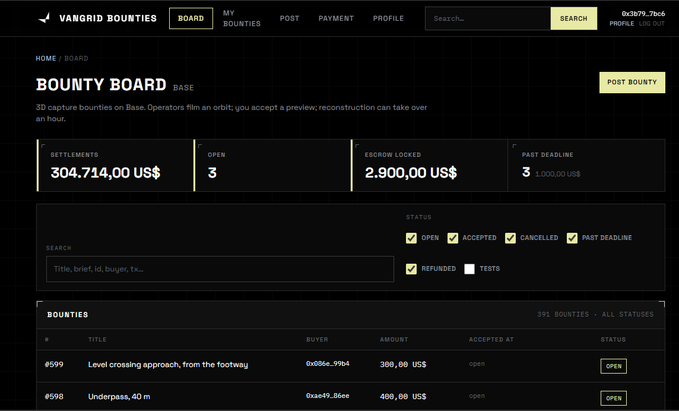Image resolution: width=679 pixels, height=411 pixels.
Task: Click the amount 300,00 US$
Action: point(403,365)
